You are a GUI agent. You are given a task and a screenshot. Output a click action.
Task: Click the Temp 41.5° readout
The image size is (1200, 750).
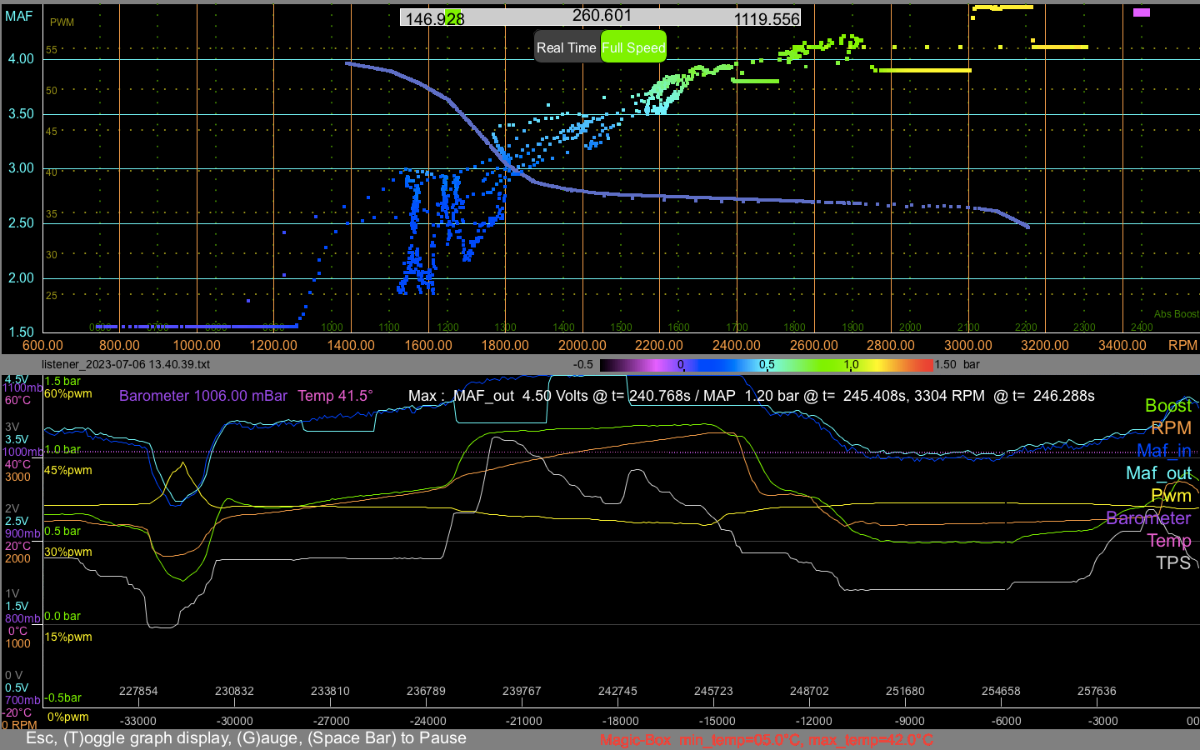(335, 396)
